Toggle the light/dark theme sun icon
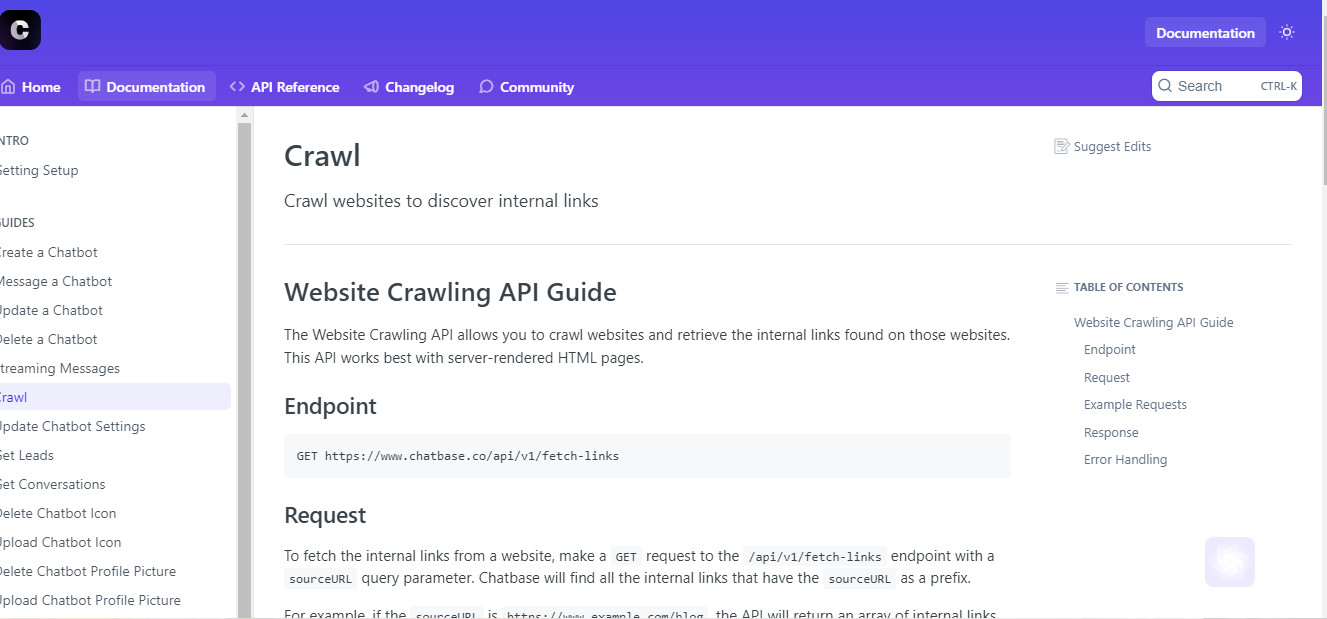 coord(1287,32)
